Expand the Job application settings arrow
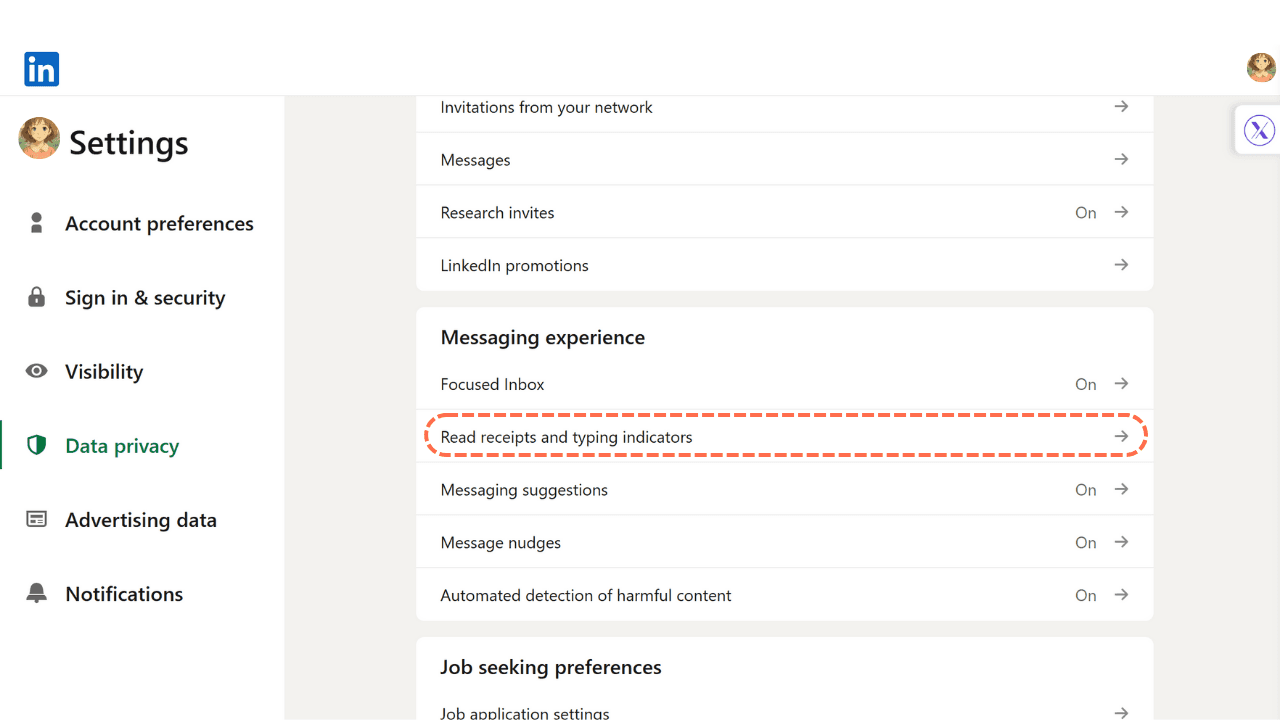 tap(1120, 712)
